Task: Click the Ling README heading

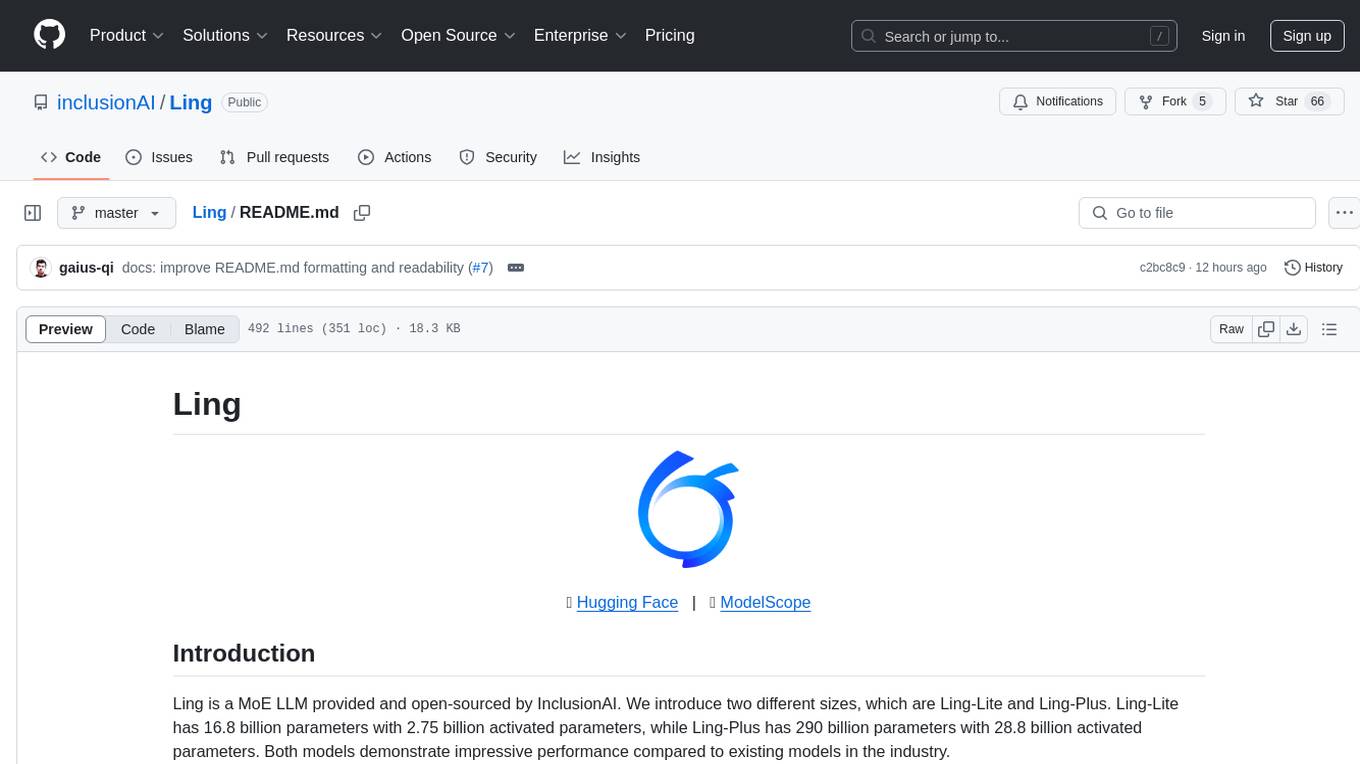Action: pos(207,404)
